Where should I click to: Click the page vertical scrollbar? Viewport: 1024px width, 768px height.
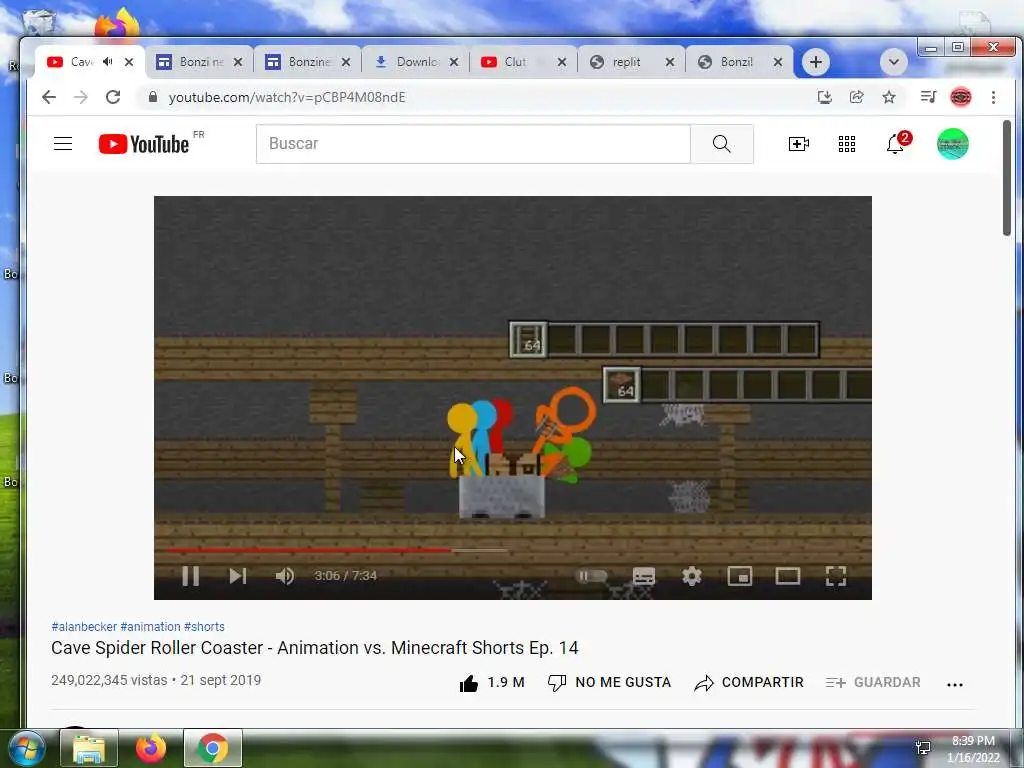point(1007,178)
